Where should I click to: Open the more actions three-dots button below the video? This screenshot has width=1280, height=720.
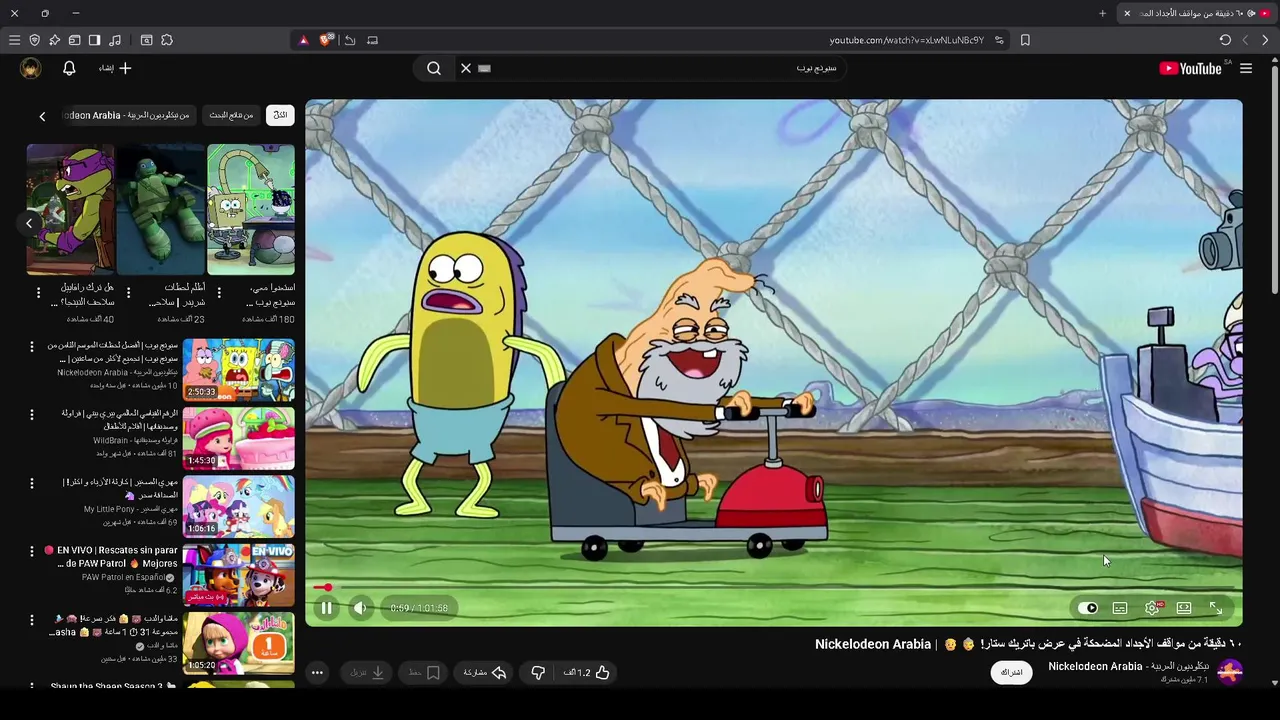[x=317, y=673]
